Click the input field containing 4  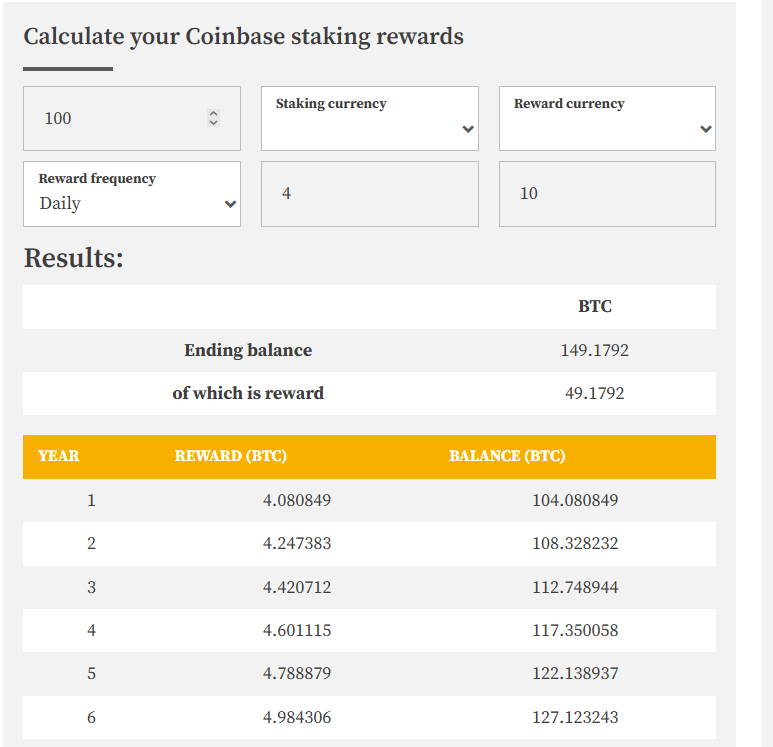coord(370,194)
